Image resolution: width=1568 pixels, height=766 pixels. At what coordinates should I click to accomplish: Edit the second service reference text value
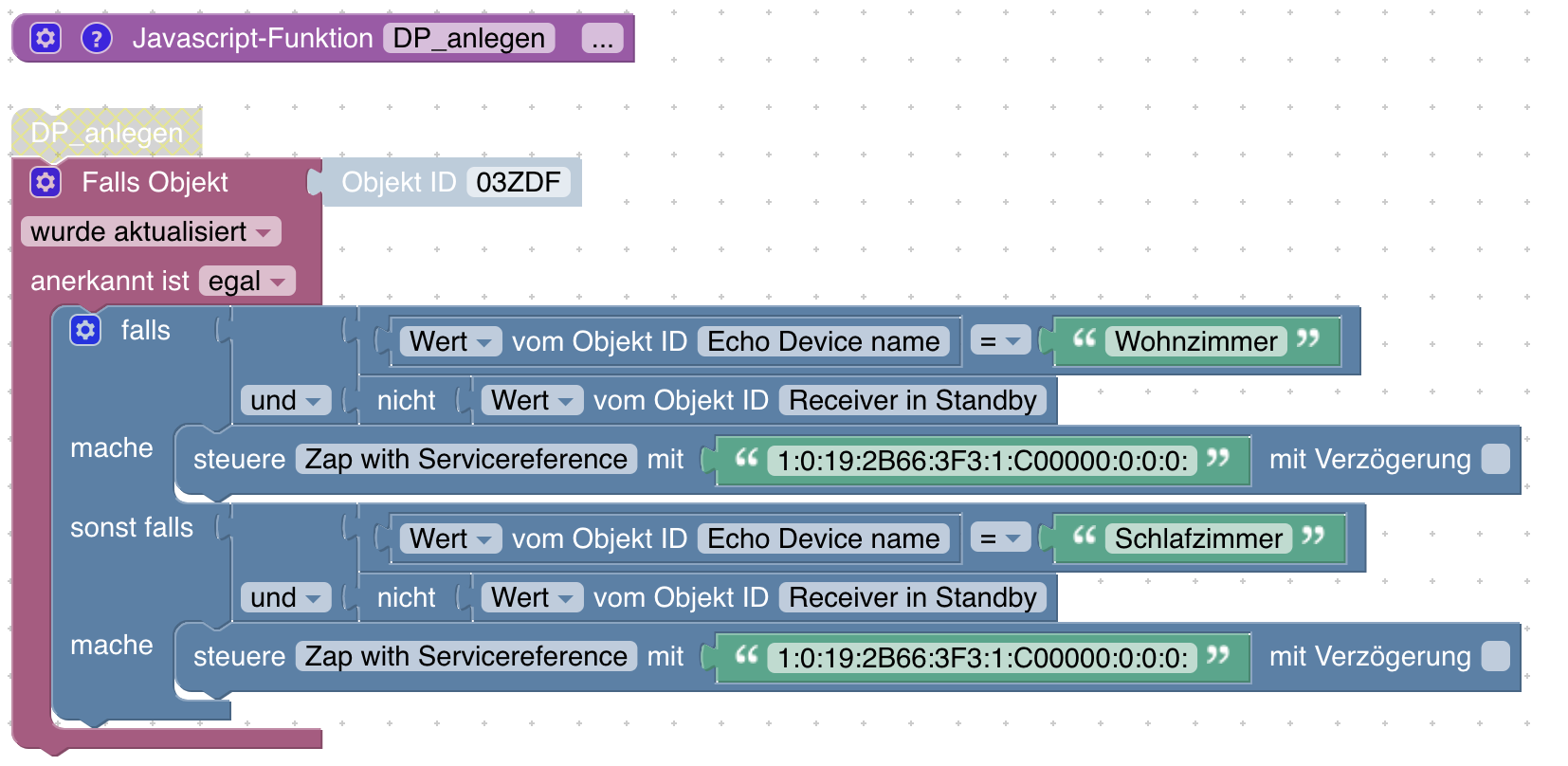tap(982, 658)
